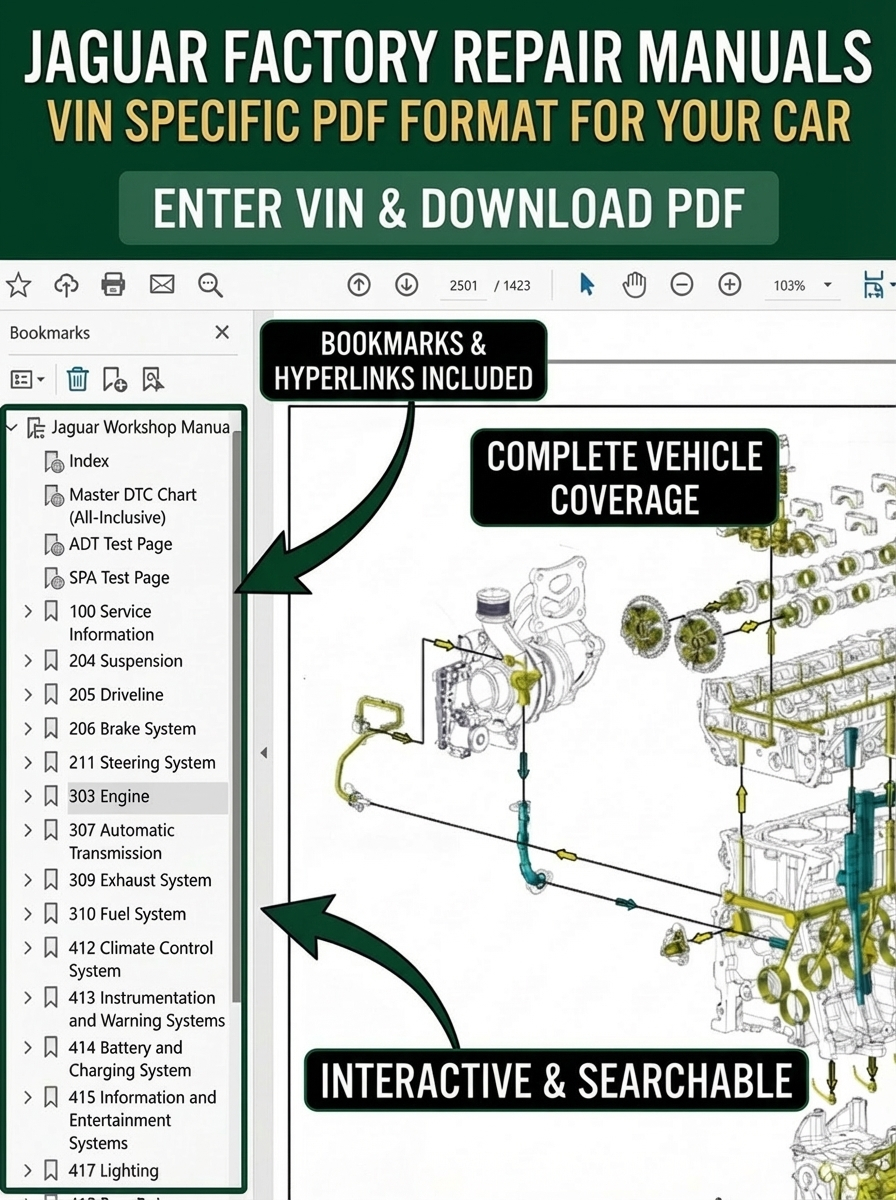Add a new bookmark icon
The image size is (896, 1200).
click(x=114, y=379)
